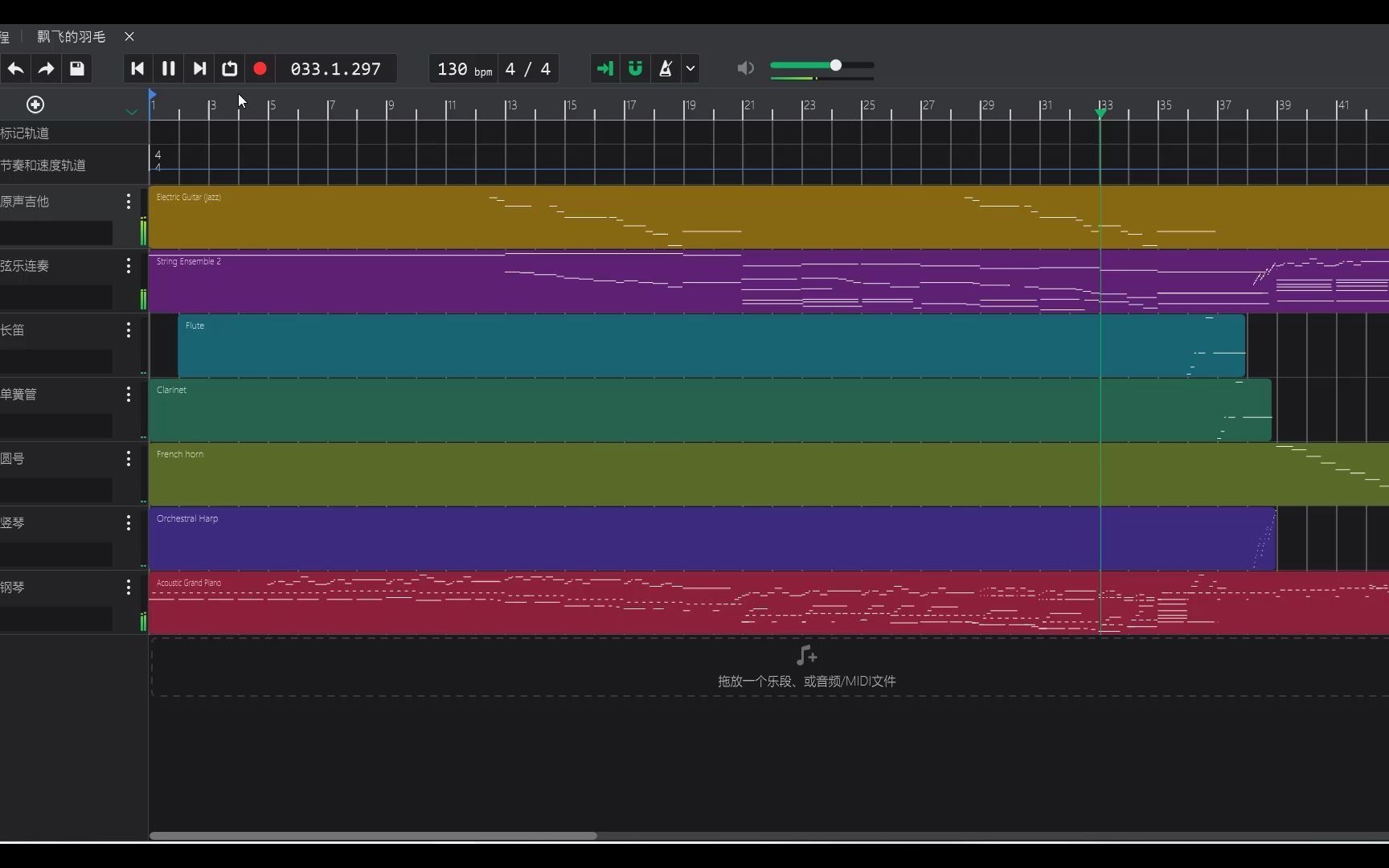Viewport: 1389px width, 868px height.
Task: Select the French horn clip
Action: (x=768, y=474)
